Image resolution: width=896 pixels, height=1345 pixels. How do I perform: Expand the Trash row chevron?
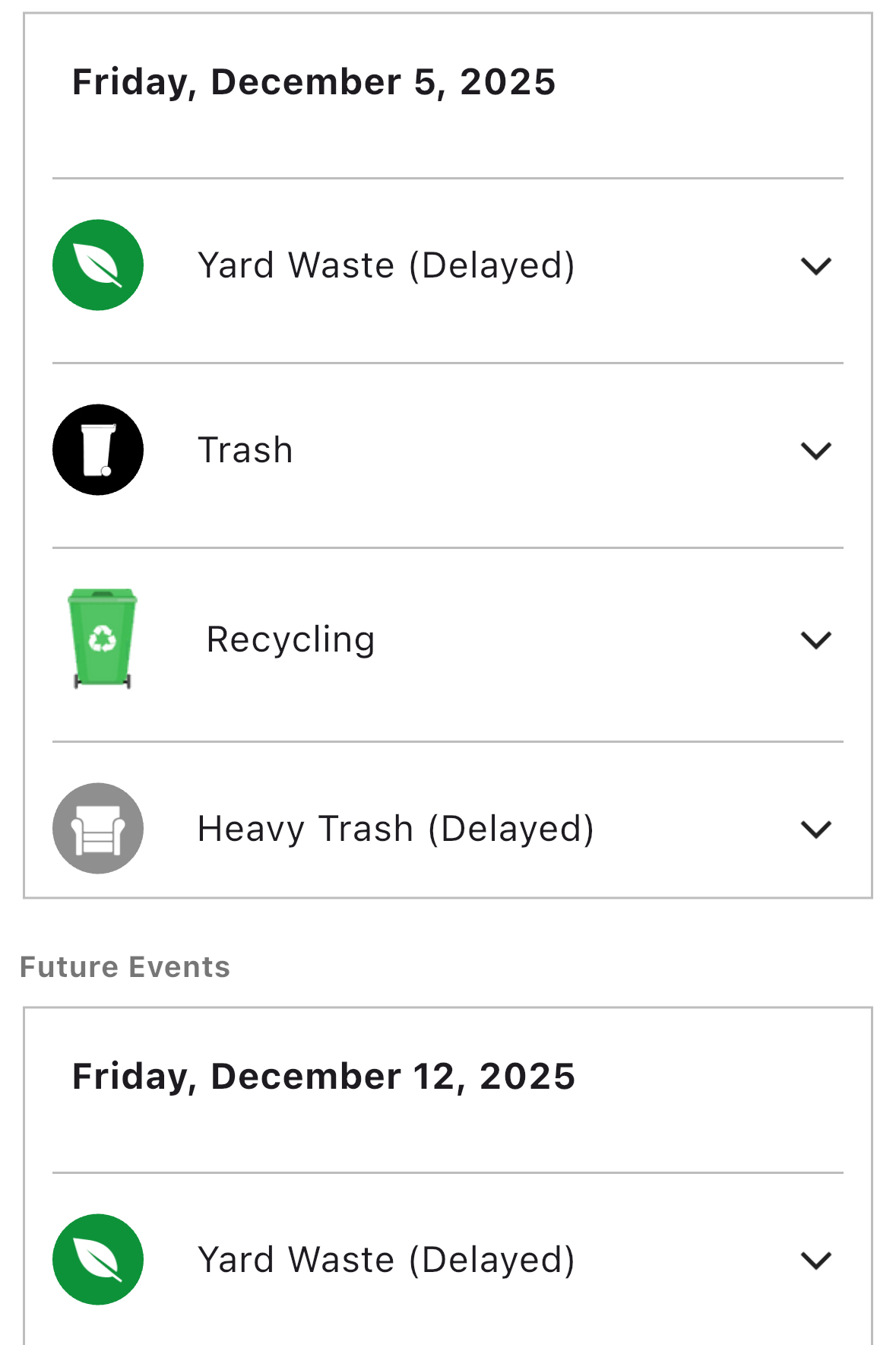pos(815,451)
